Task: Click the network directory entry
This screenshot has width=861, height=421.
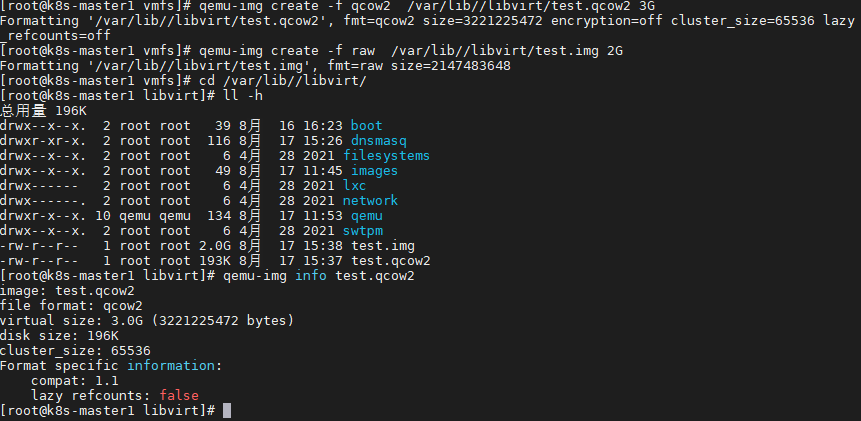Action: 371,201
